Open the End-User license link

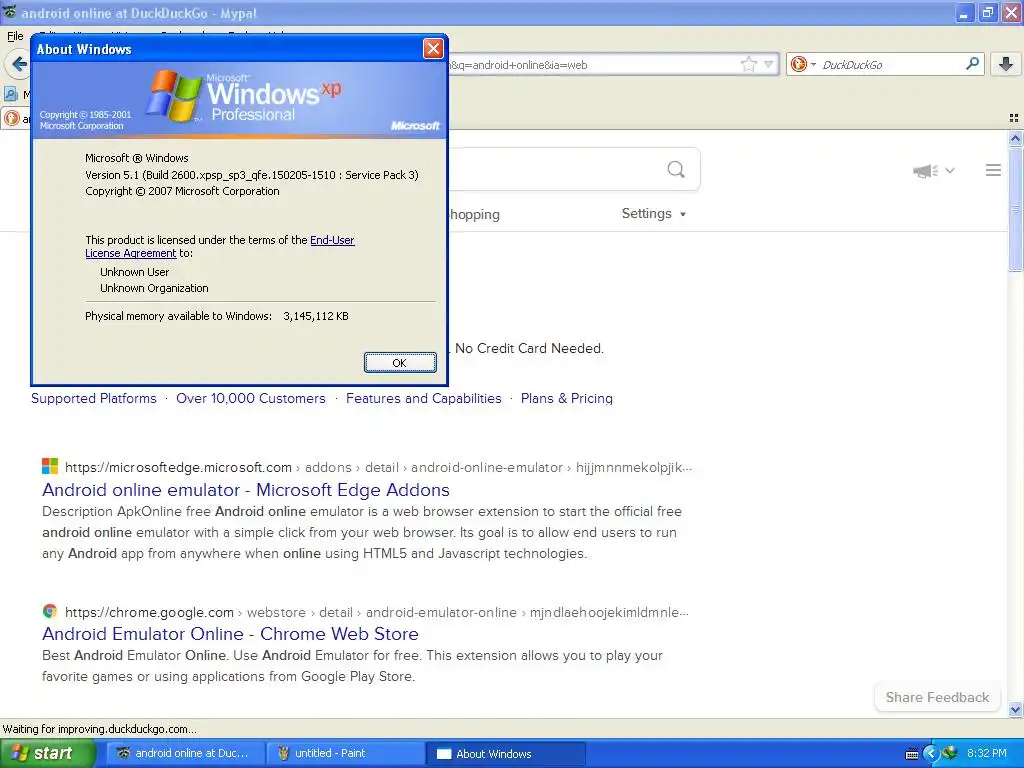pos(332,240)
